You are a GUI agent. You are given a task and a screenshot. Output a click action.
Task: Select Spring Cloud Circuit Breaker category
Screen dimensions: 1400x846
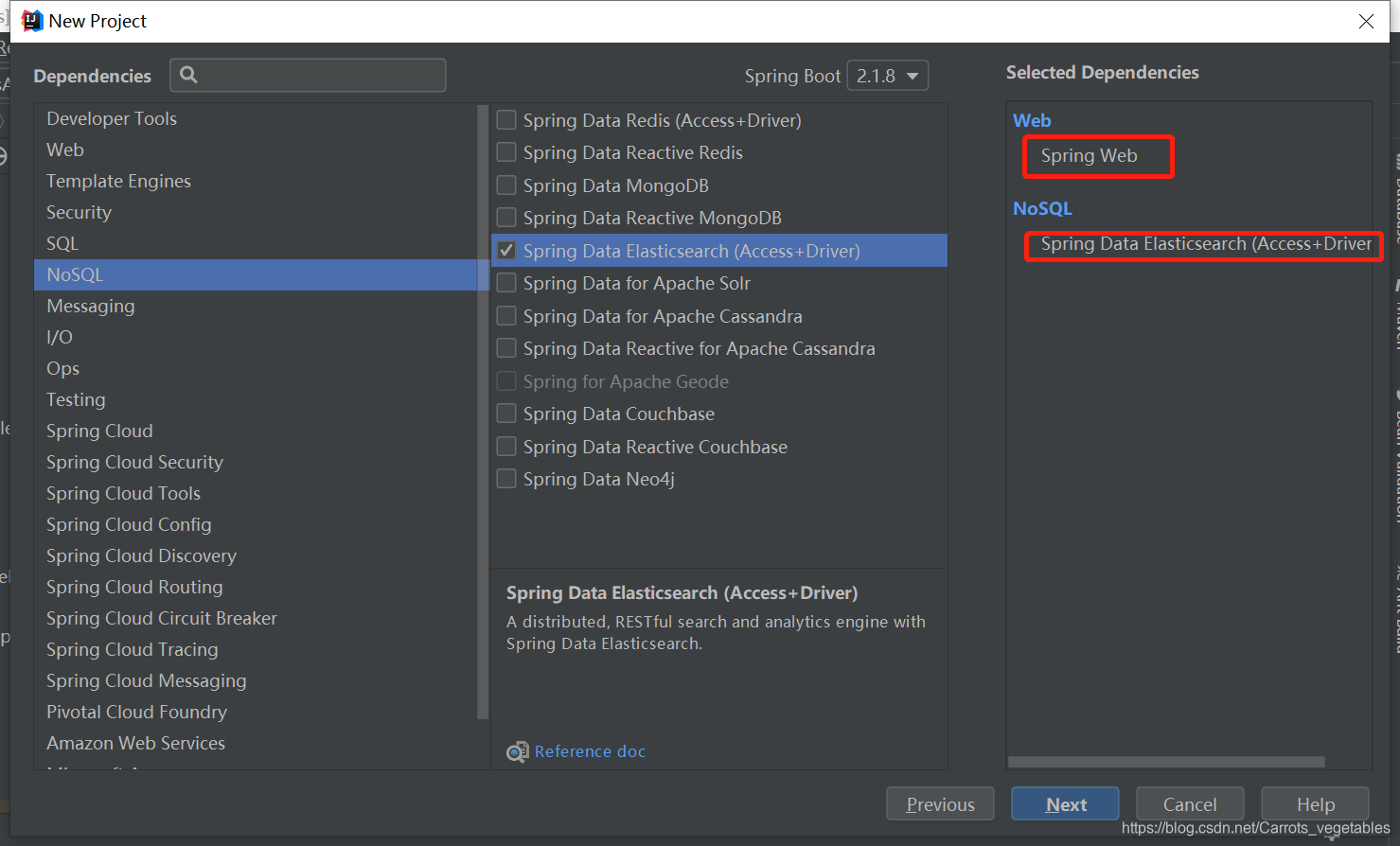click(256, 618)
